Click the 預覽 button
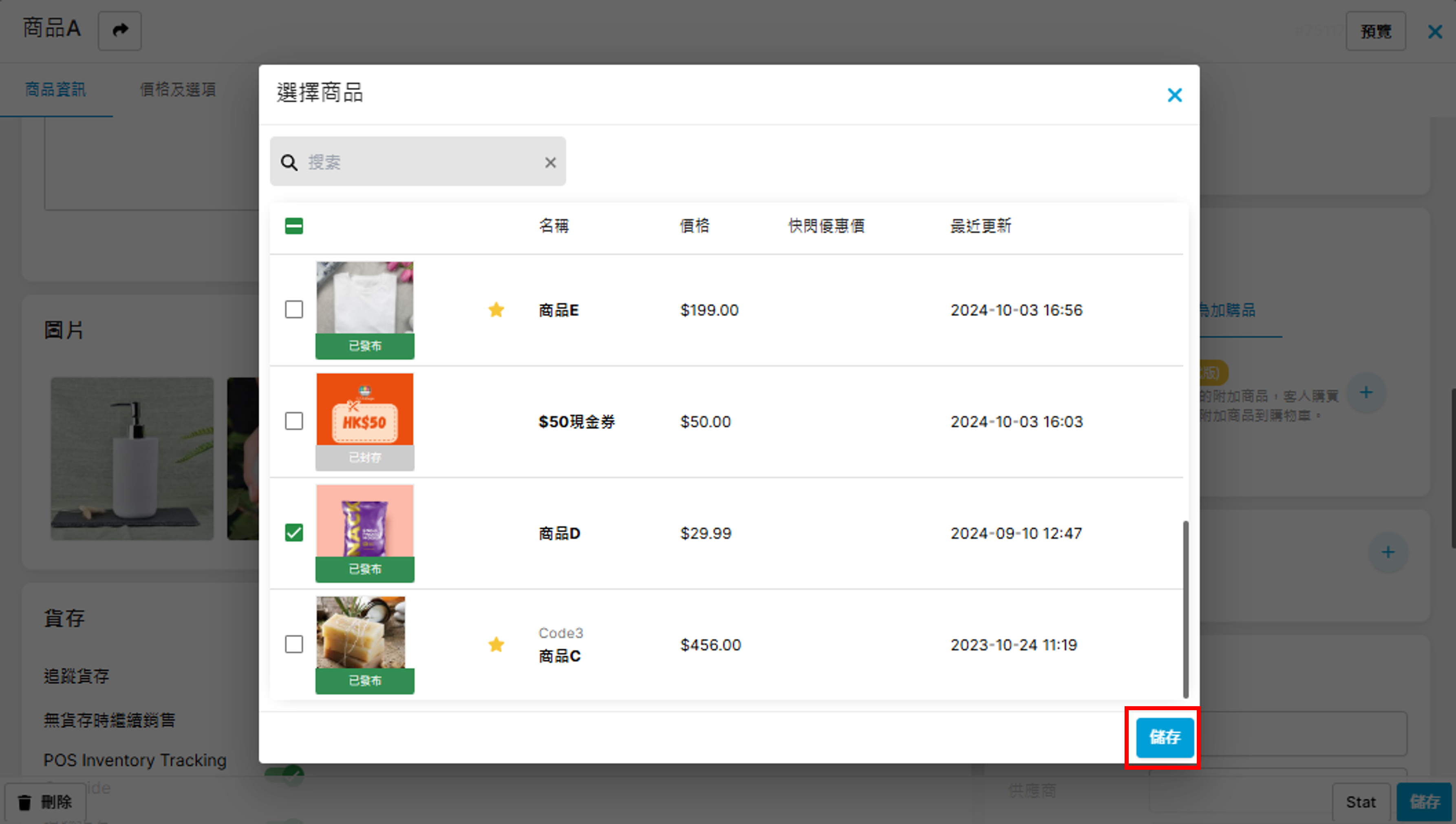1456x824 pixels. (1375, 32)
